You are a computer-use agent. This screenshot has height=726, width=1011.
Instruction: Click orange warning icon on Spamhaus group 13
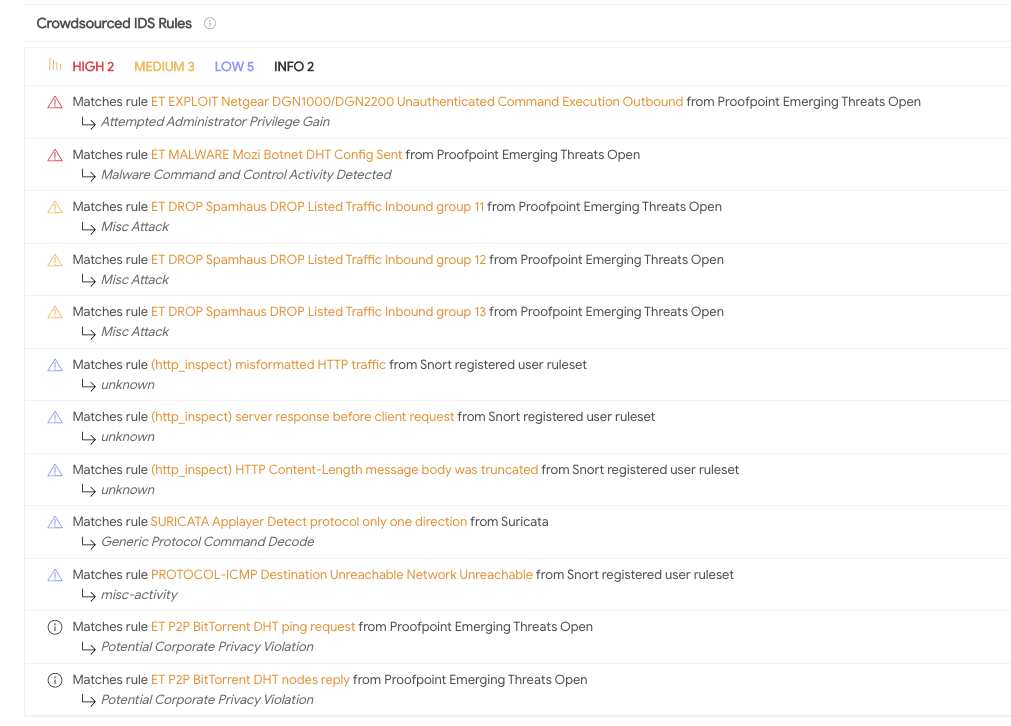click(x=55, y=312)
